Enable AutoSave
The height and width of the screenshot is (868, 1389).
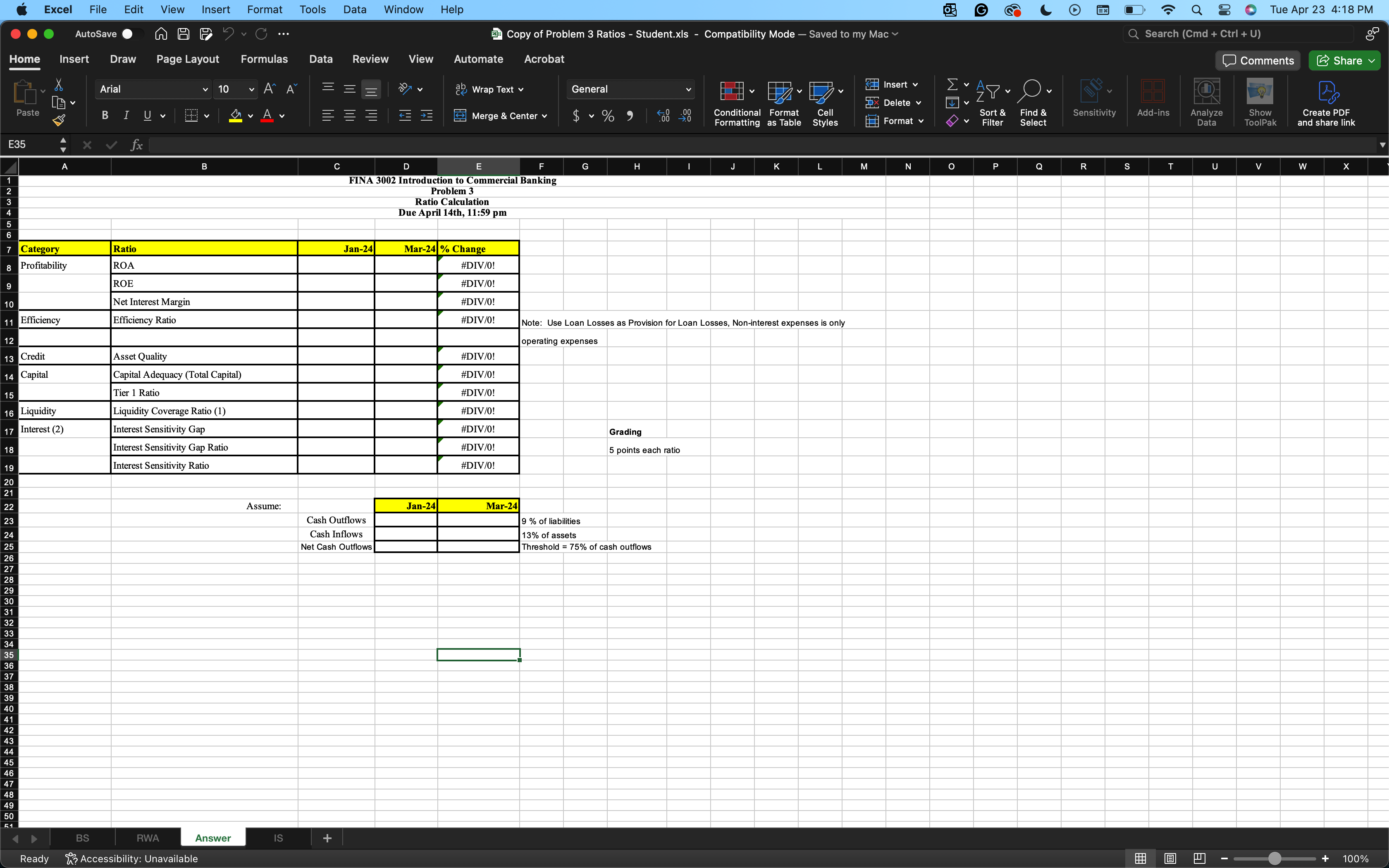click(133, 34)
